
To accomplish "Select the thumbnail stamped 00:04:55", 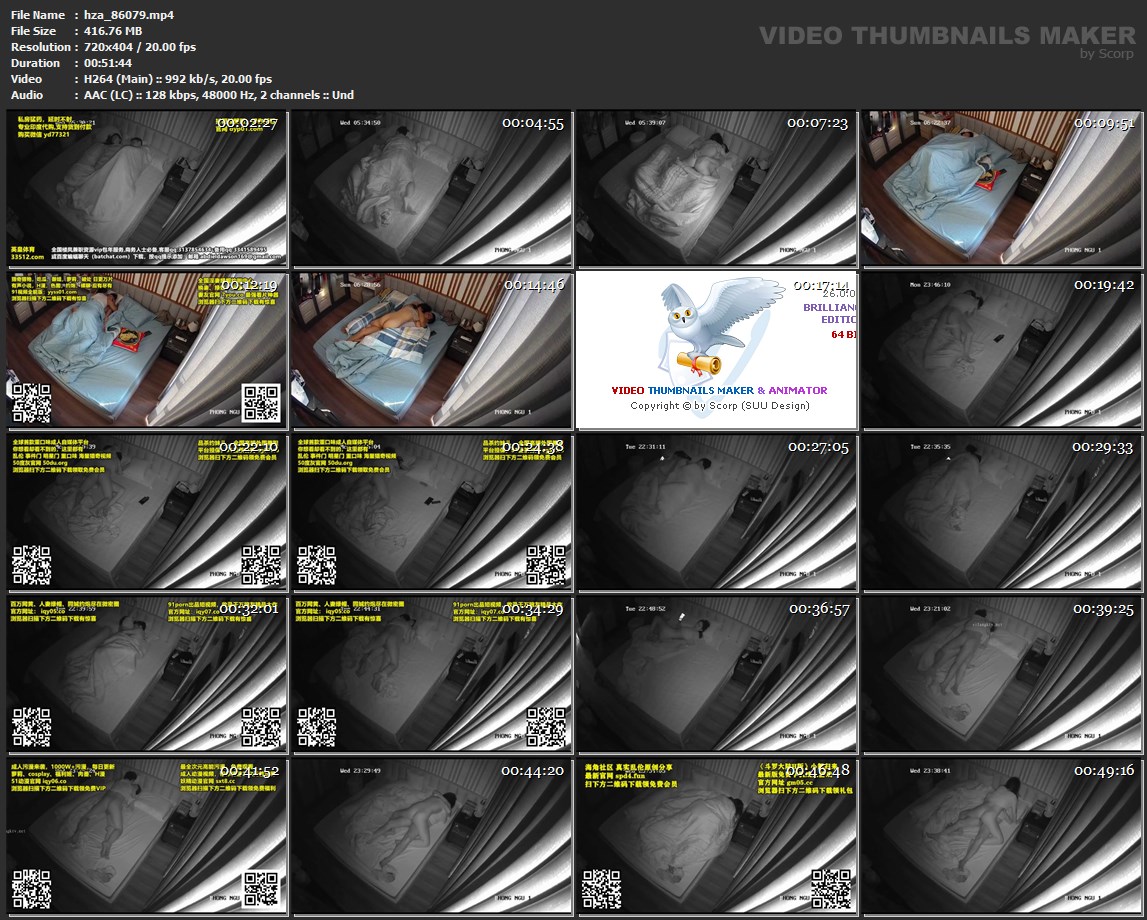I will click(432, 189).
